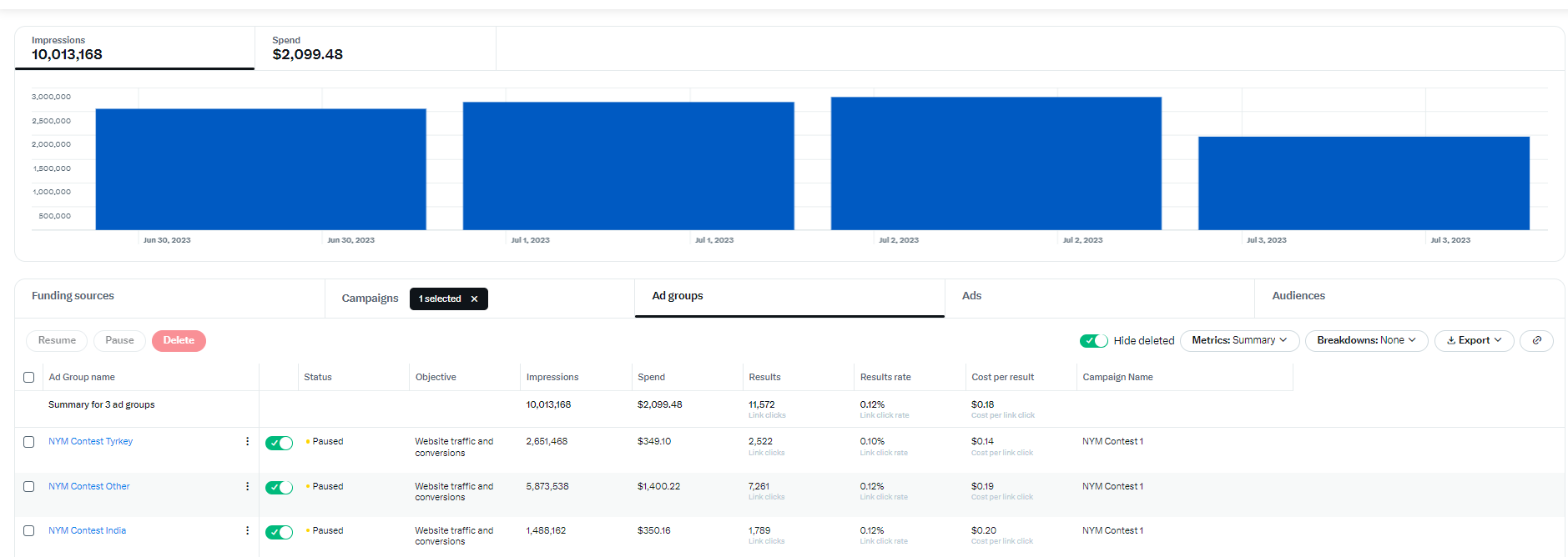Remove the '1 selected' campaign filter
Screen dimensions: 1568x557
[474, 299]
